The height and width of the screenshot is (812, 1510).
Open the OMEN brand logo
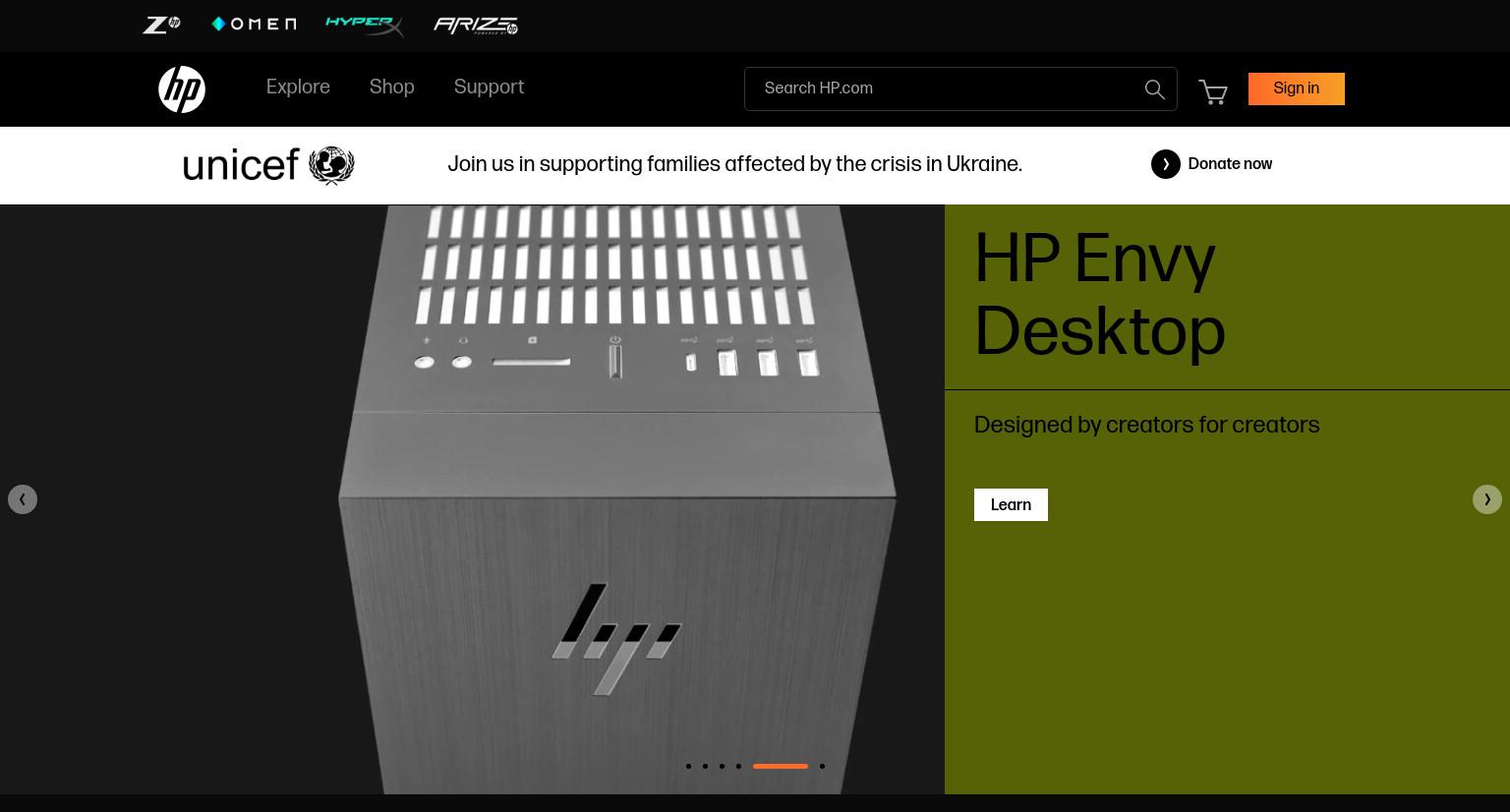coord(254,24)
